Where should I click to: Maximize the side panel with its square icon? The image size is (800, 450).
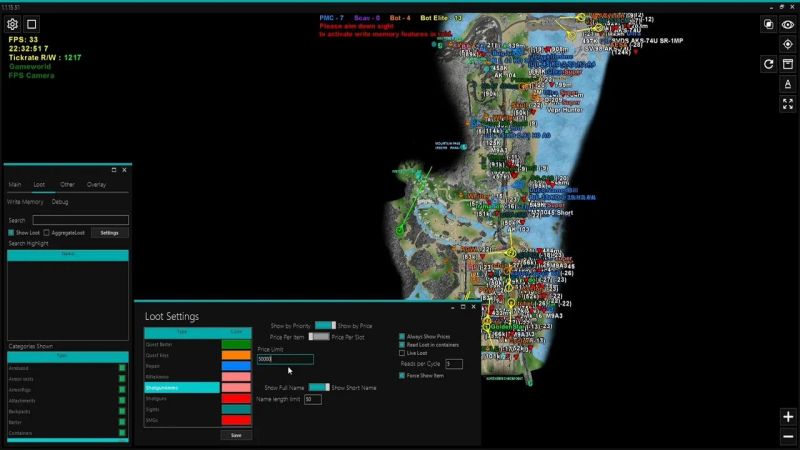114,170
